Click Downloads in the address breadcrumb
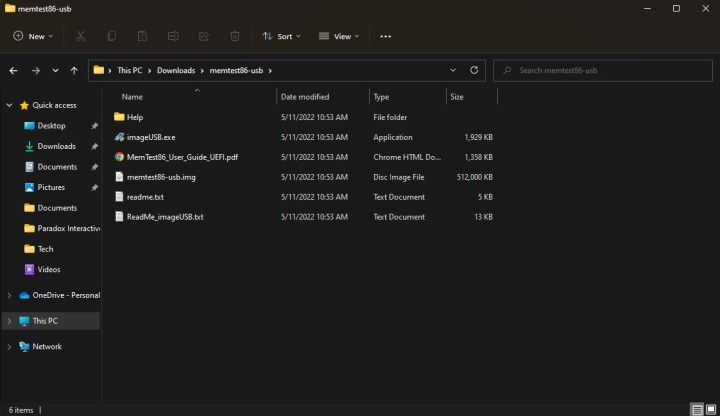The image size is (720, 416). click(176, 71)
